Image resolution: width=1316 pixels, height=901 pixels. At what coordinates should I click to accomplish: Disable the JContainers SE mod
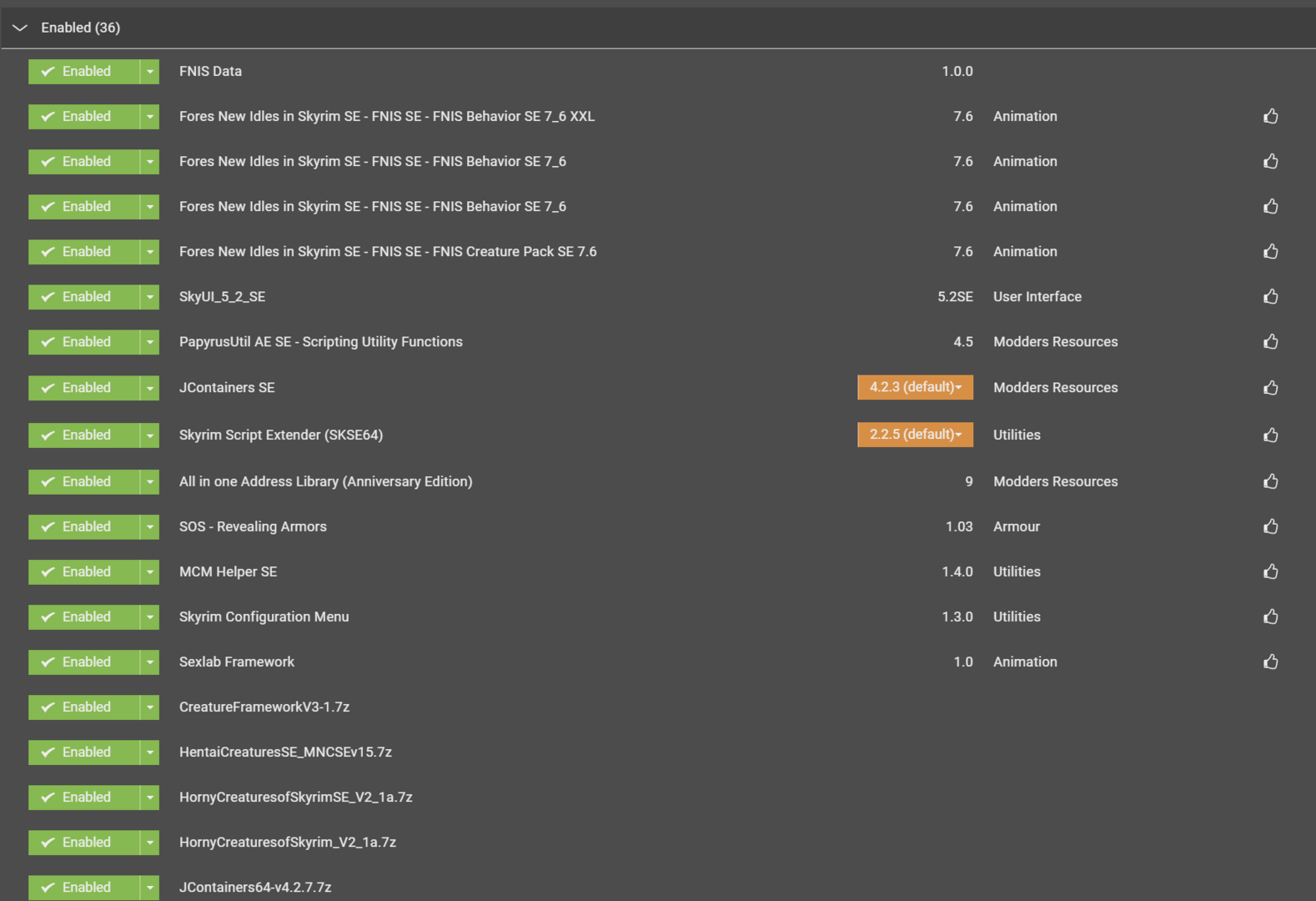(x=83, y=388)
